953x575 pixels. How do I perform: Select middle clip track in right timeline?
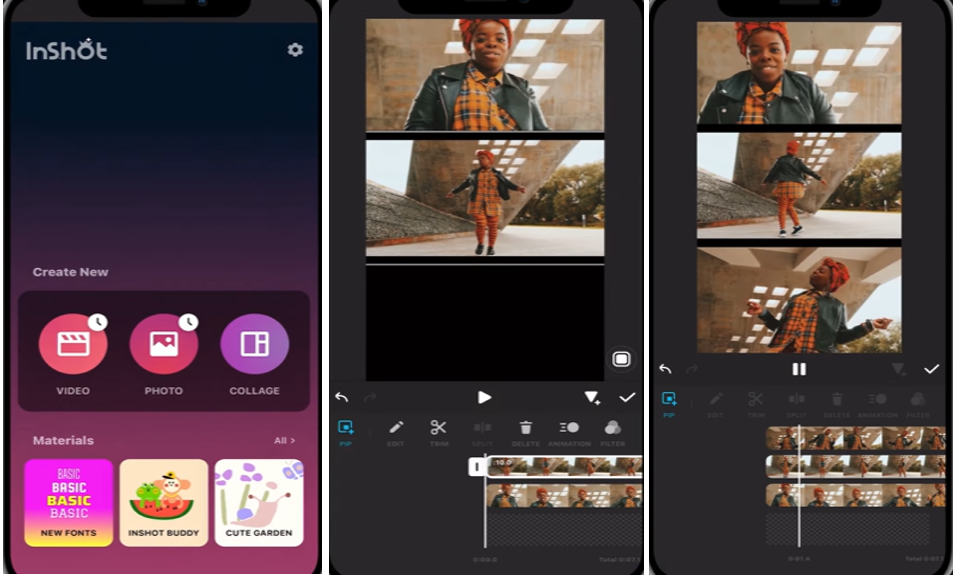click(x=855, y=467)
